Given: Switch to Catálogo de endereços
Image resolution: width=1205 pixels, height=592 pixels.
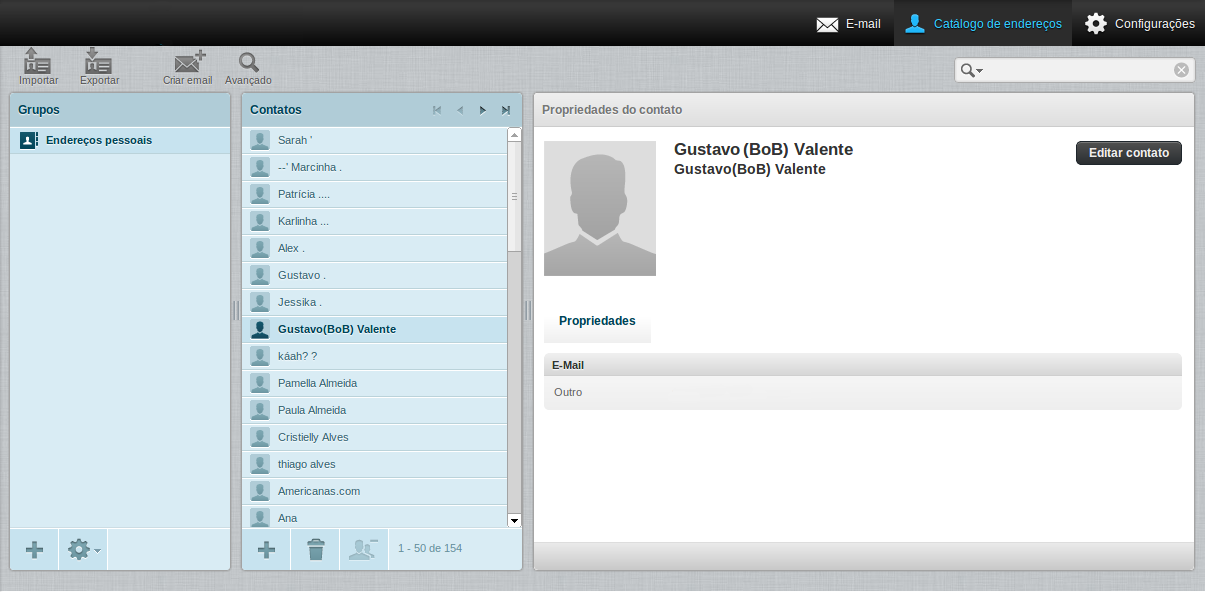Looking at the screenshot, I should point(983,23).
